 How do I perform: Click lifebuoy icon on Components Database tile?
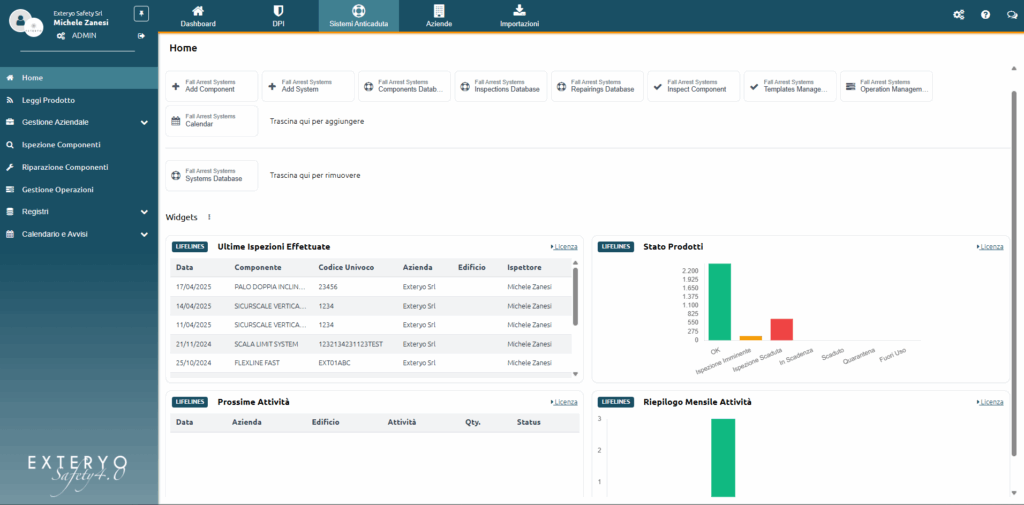pos(368,86)
